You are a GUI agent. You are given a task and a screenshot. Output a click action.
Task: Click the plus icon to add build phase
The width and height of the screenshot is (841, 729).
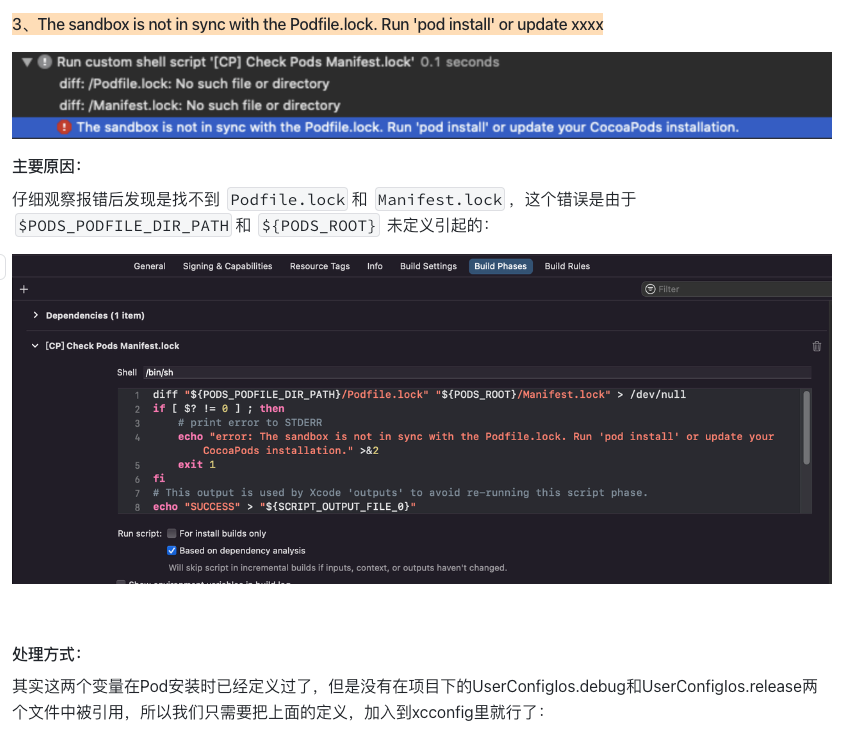[24, 289]
